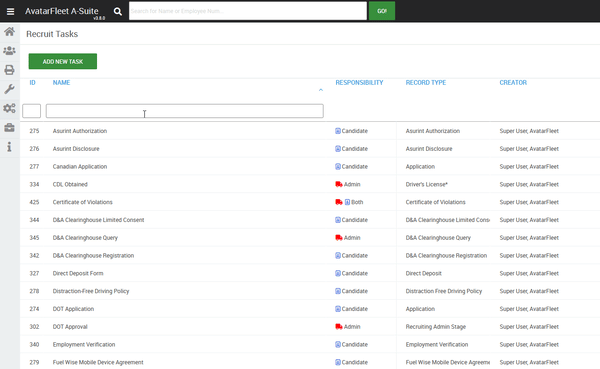This screenshot has height=369, width=600.
Task: Open the users group sidebar icon
Action: (x=10, y=51)
